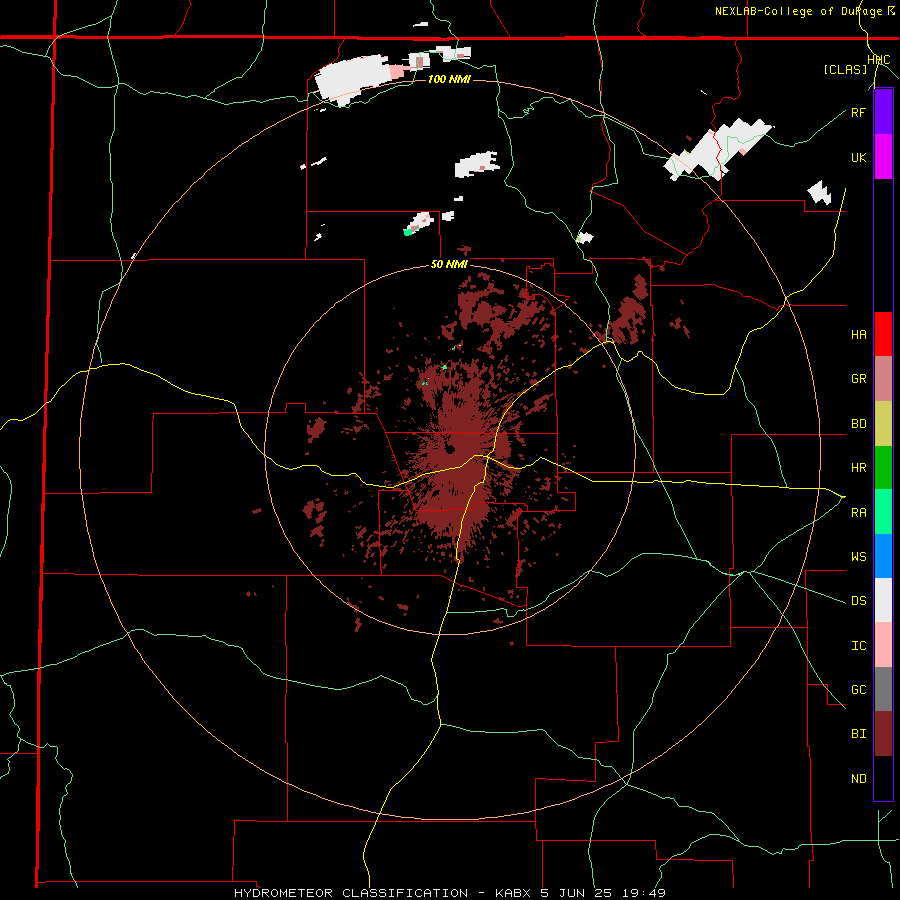Screen dimensions: 900x900
Task: Click the ND legend label
Action: 858,778
